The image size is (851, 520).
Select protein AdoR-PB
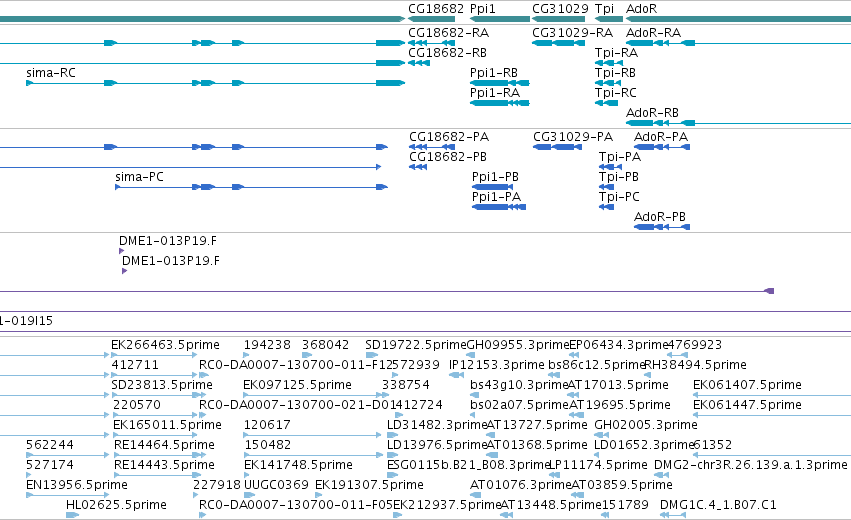point(659,217)
